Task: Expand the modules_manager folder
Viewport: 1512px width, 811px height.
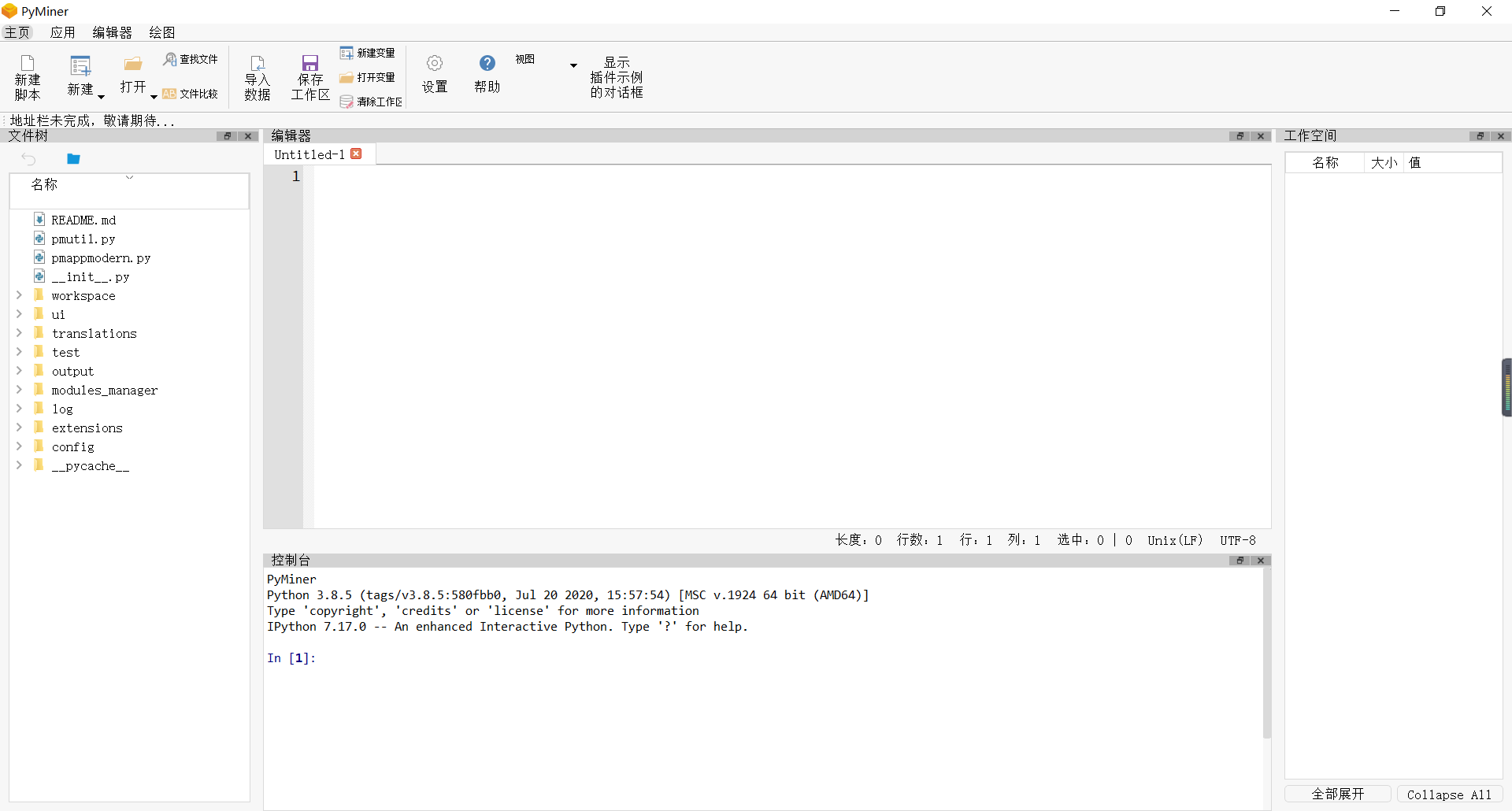Action: point(19,390)
